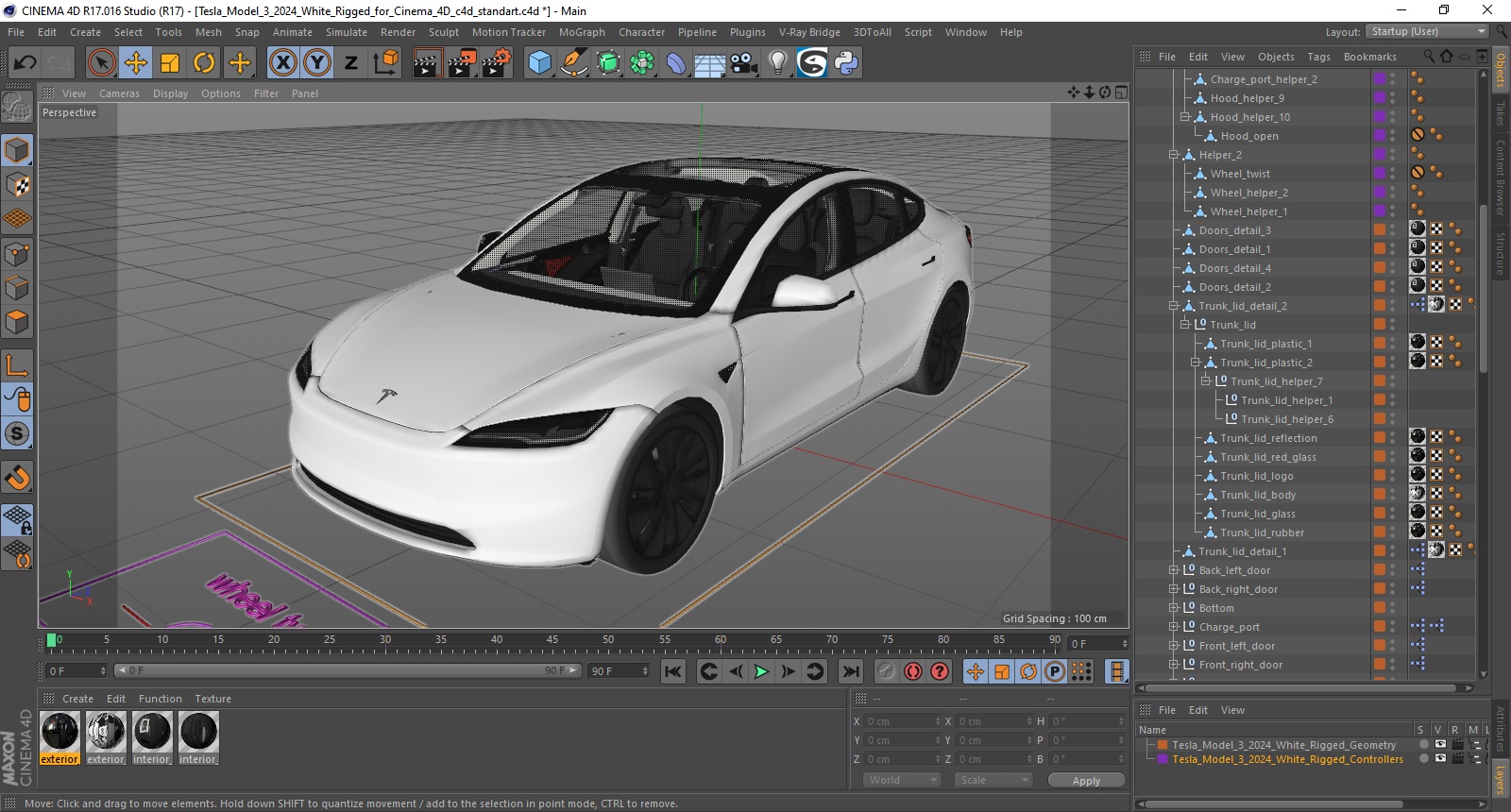Select the Scale tool
Viewport: 1511px width, 812px height.
point(170,63)
